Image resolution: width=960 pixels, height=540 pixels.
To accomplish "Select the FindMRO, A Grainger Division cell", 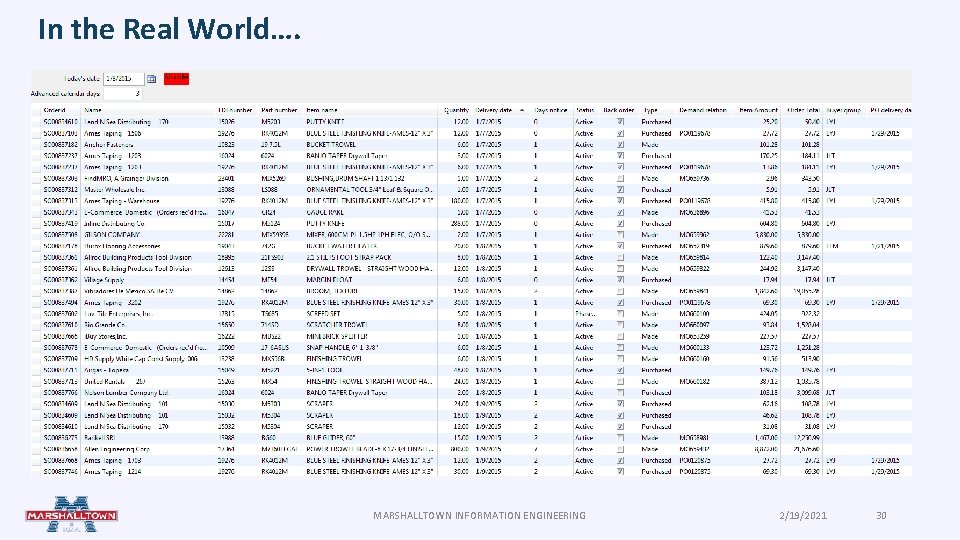I will tap(126, 178).
